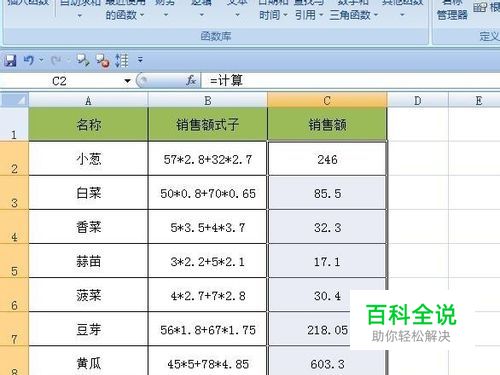Image resolution: width=500 pixels, height=375 pixels.
Task: Open Customize Quick Access Toolbar dropdown
Action: coord(140,60)
